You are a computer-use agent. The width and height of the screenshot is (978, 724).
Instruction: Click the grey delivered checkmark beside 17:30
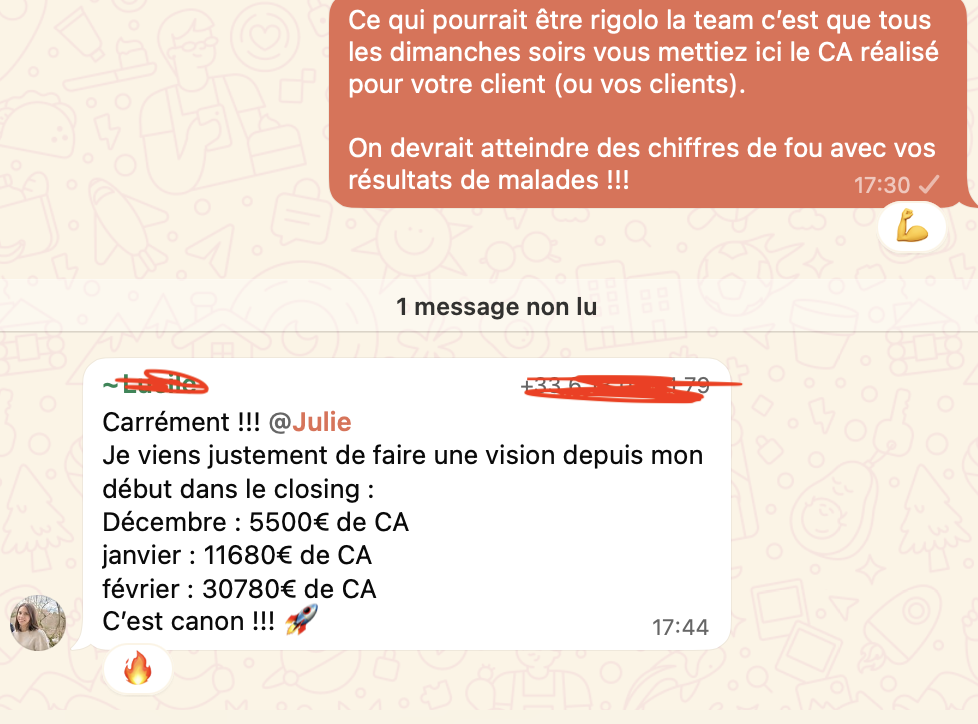click(929, 185)
